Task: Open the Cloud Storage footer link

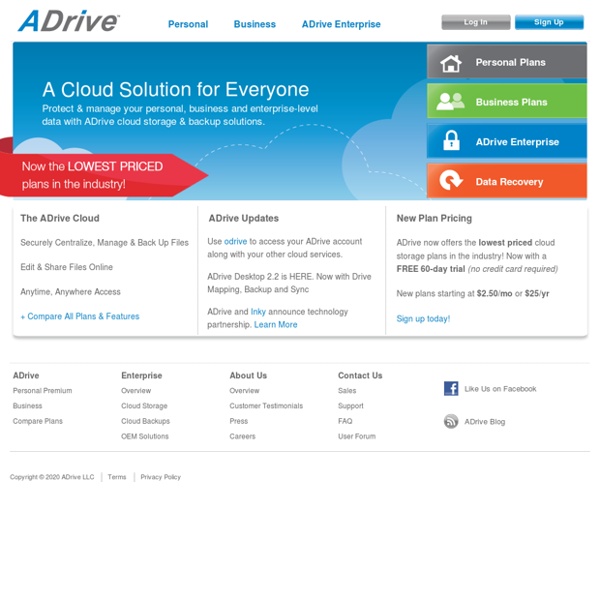Action: [x=144, y=406]
